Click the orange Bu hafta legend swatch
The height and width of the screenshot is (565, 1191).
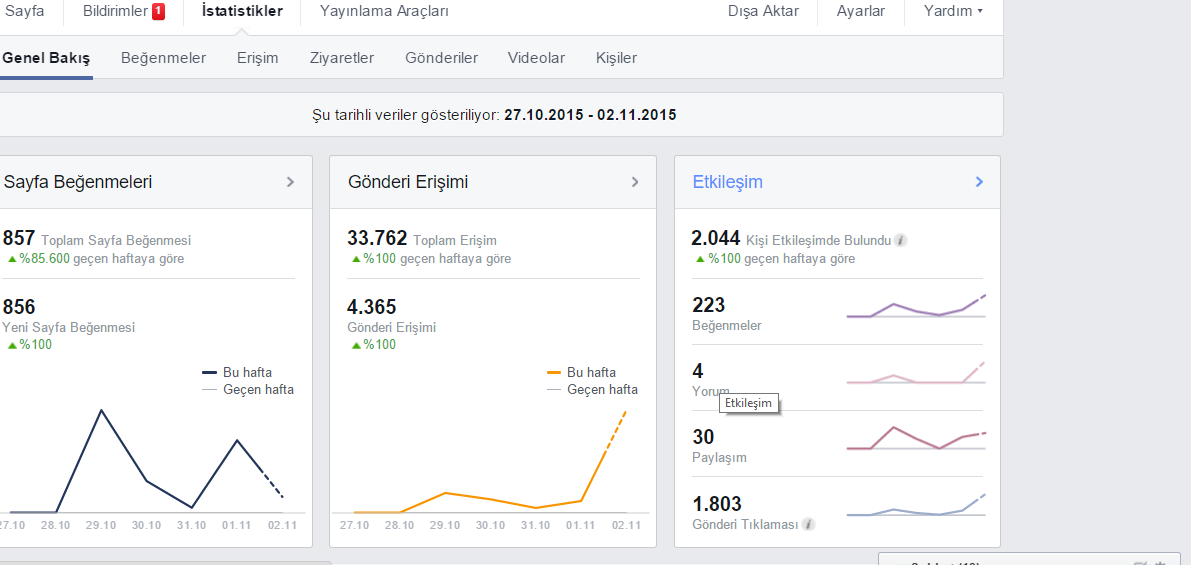pos(554,373)
